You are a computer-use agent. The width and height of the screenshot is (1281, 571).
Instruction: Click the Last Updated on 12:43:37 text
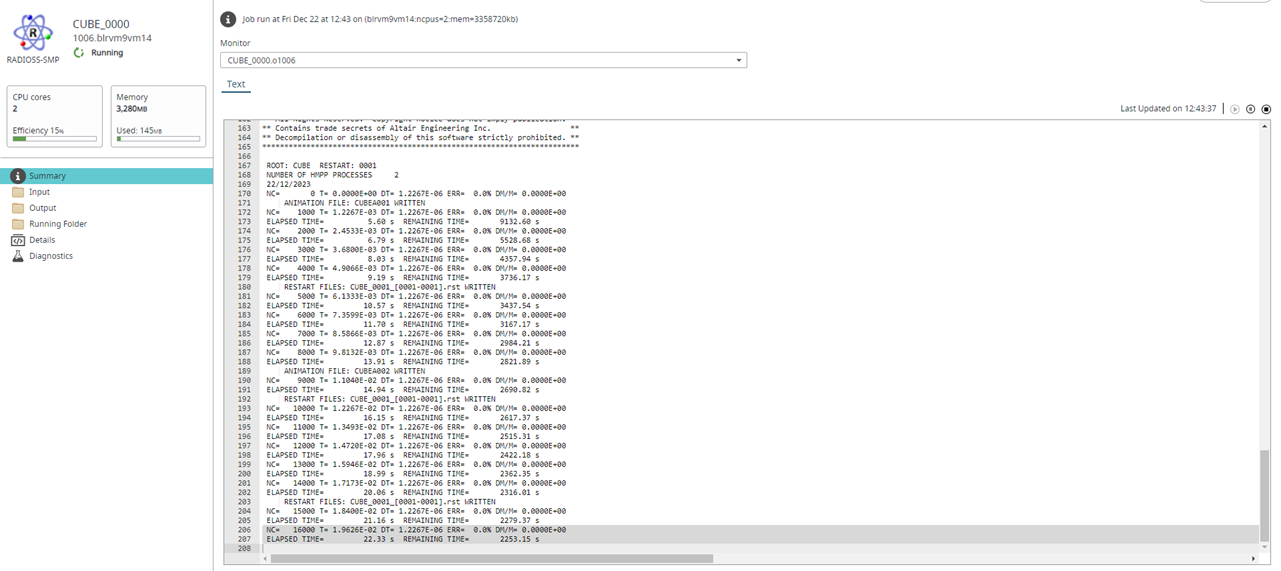point(1168,108)
